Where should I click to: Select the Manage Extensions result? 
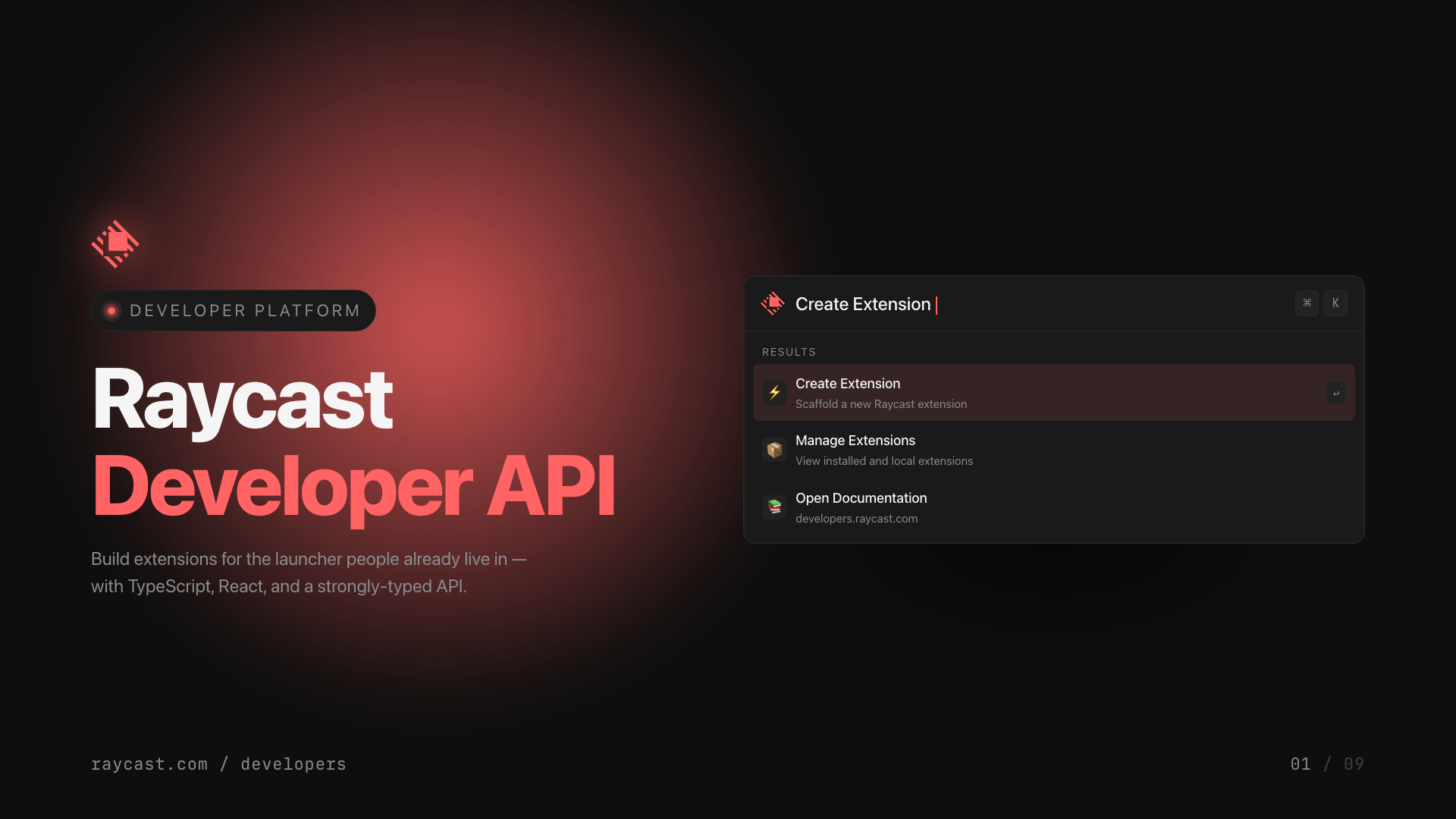tap(1054, 450)
